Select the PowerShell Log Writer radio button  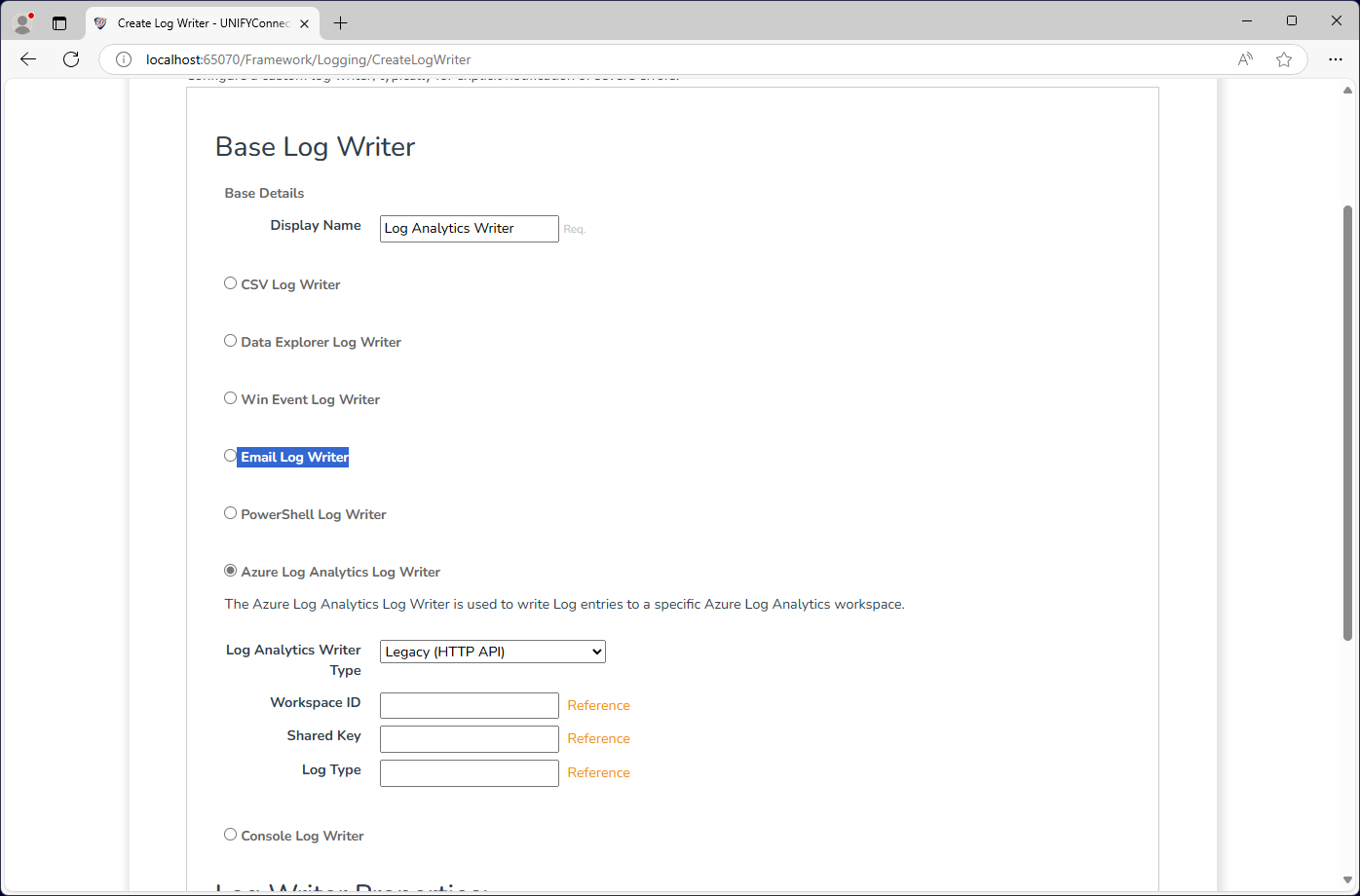(x=231, y=513)
